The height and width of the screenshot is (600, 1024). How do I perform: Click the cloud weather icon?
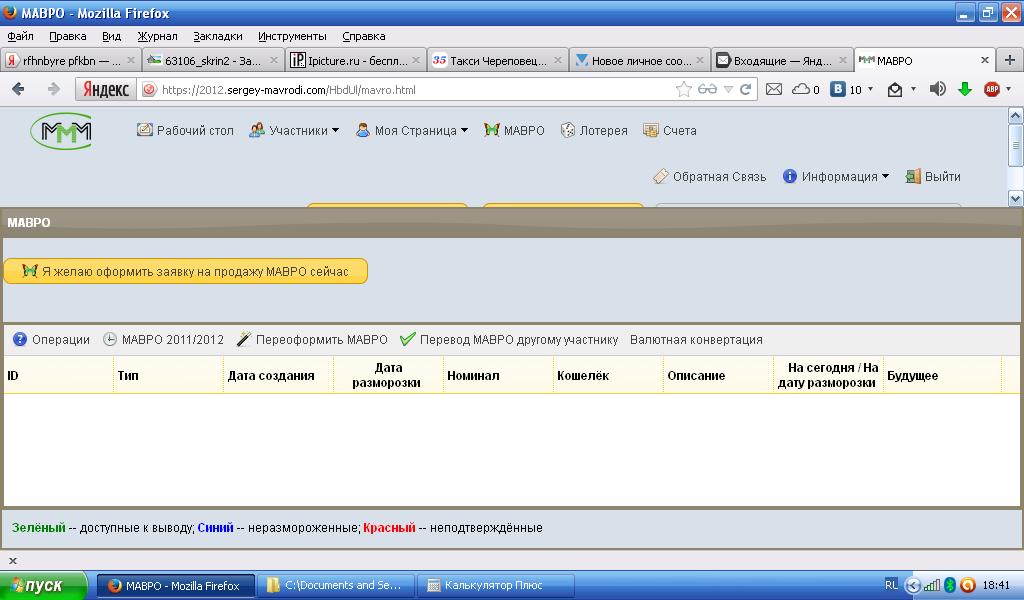point(801,89)
